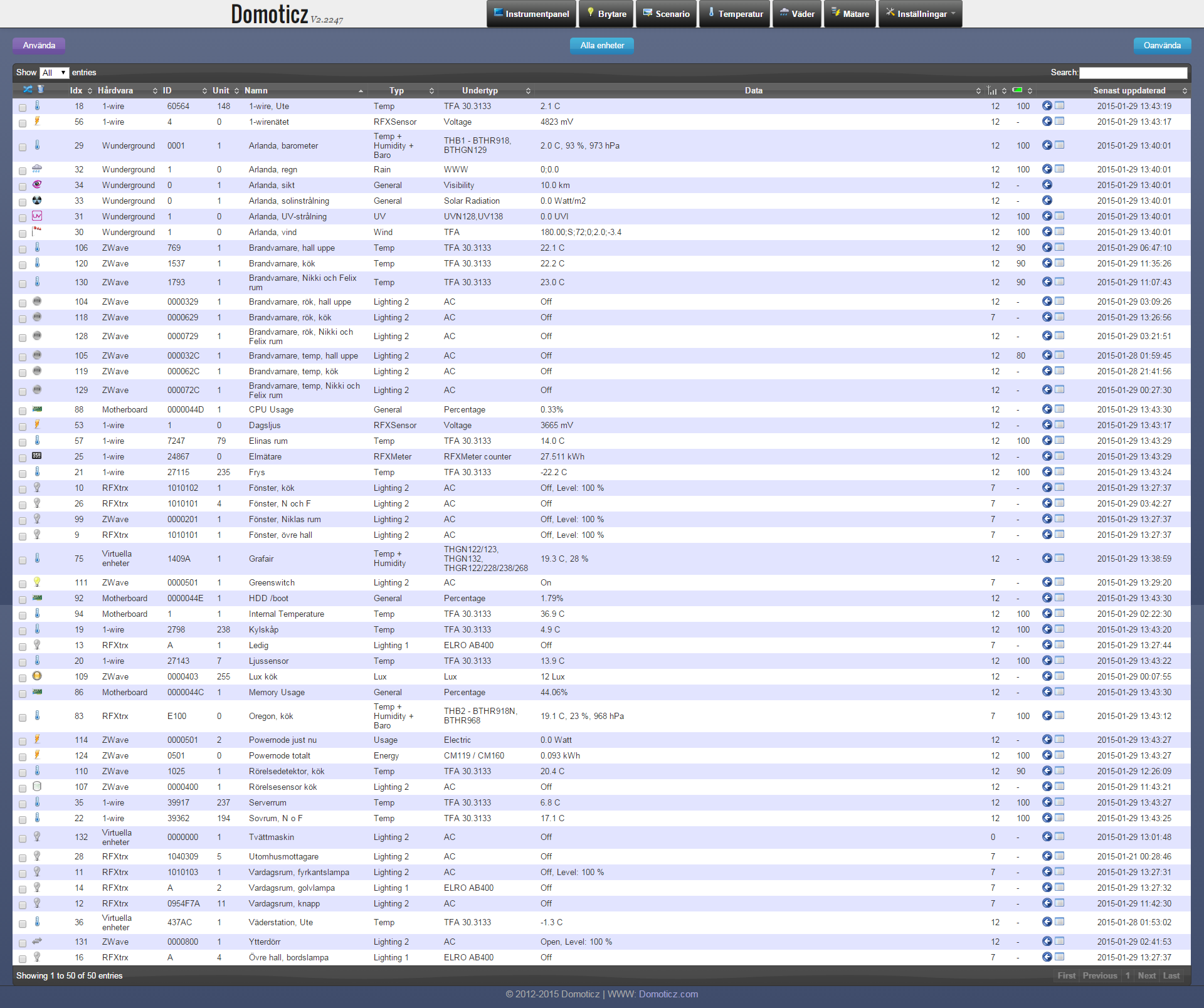Go to the Instrumentpanel tab
The image size is (1204, 1008).
531,14
